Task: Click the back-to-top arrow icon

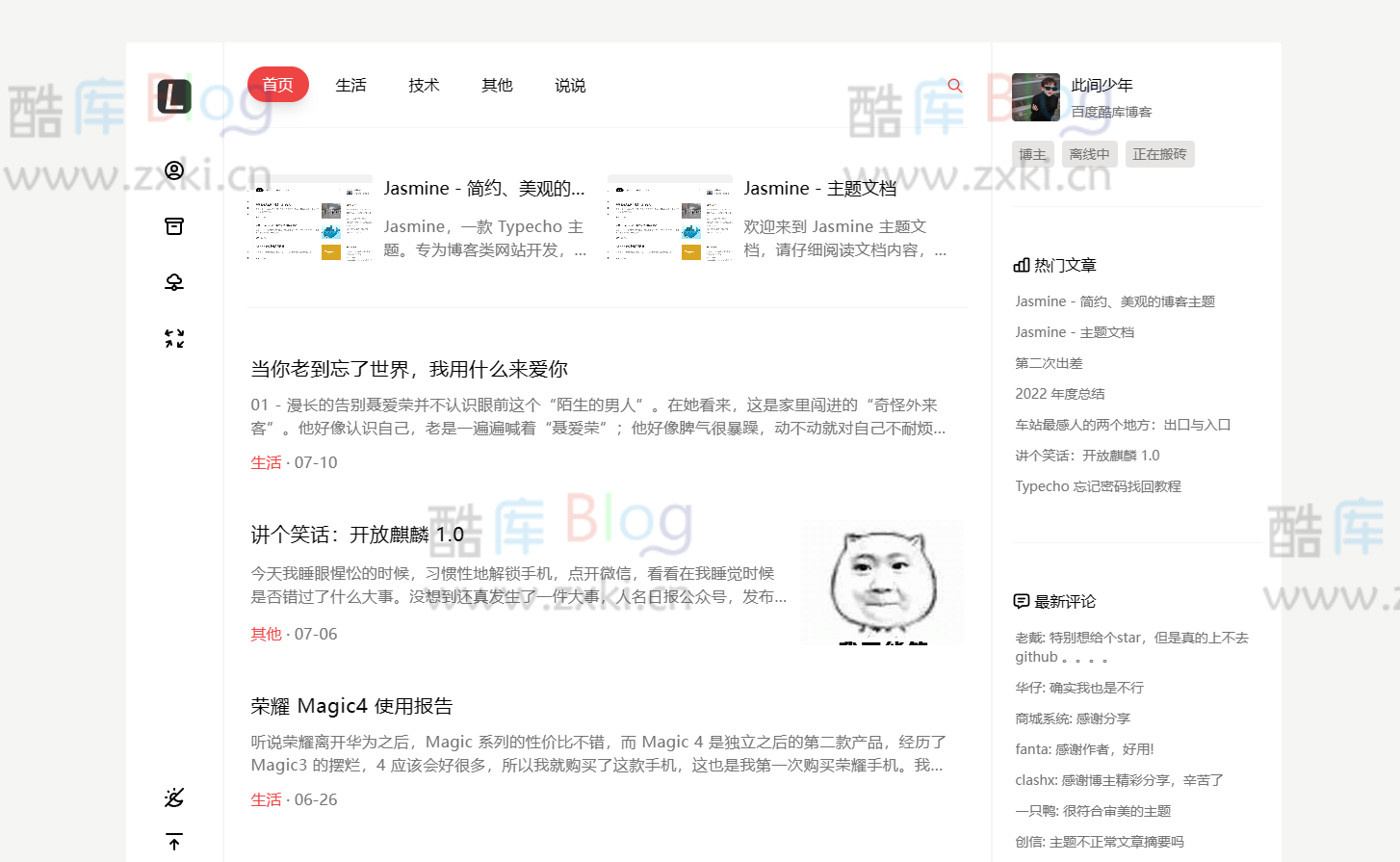Action: point(173,843)
